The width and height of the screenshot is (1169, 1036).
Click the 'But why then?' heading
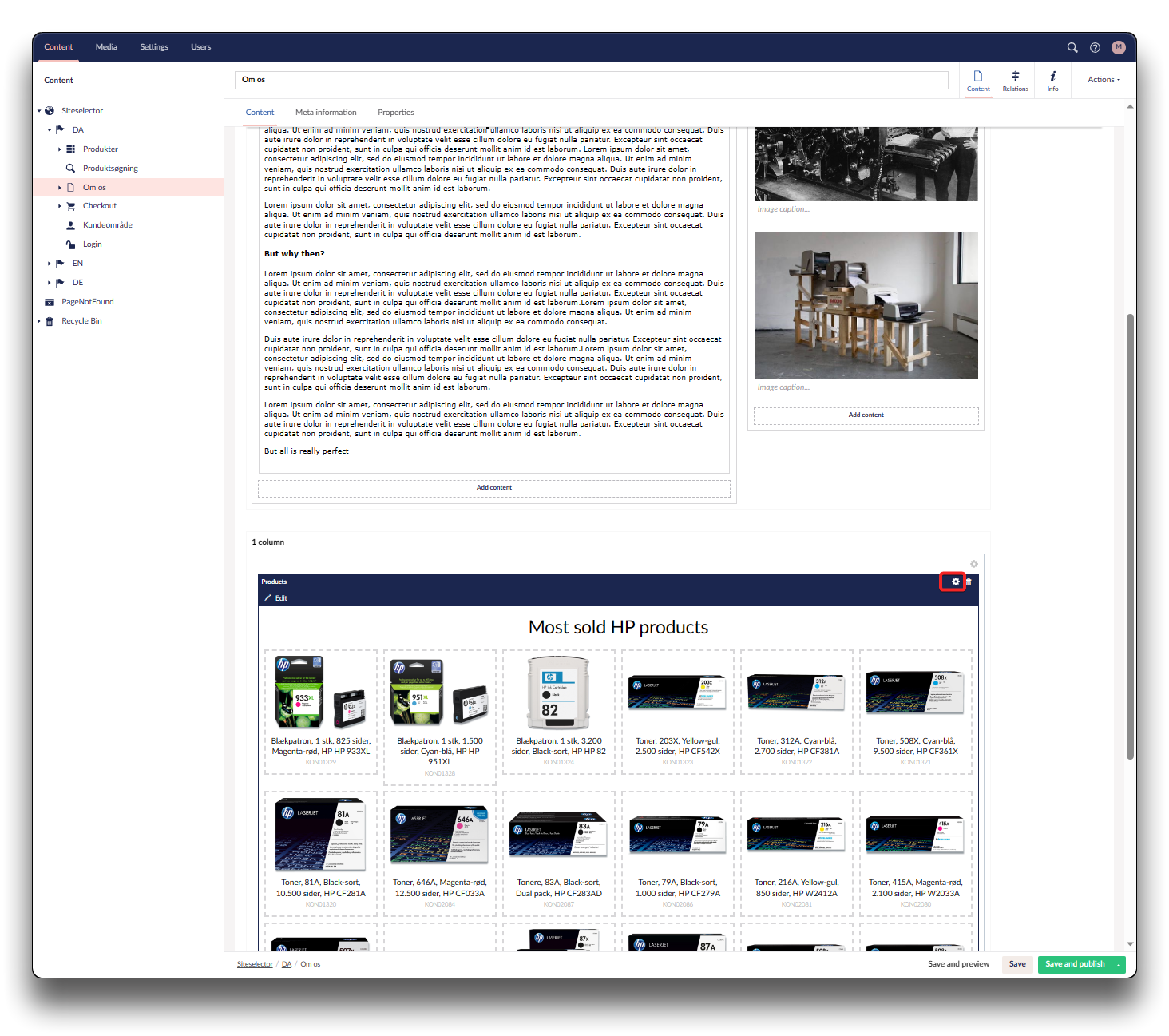point(294,254)
